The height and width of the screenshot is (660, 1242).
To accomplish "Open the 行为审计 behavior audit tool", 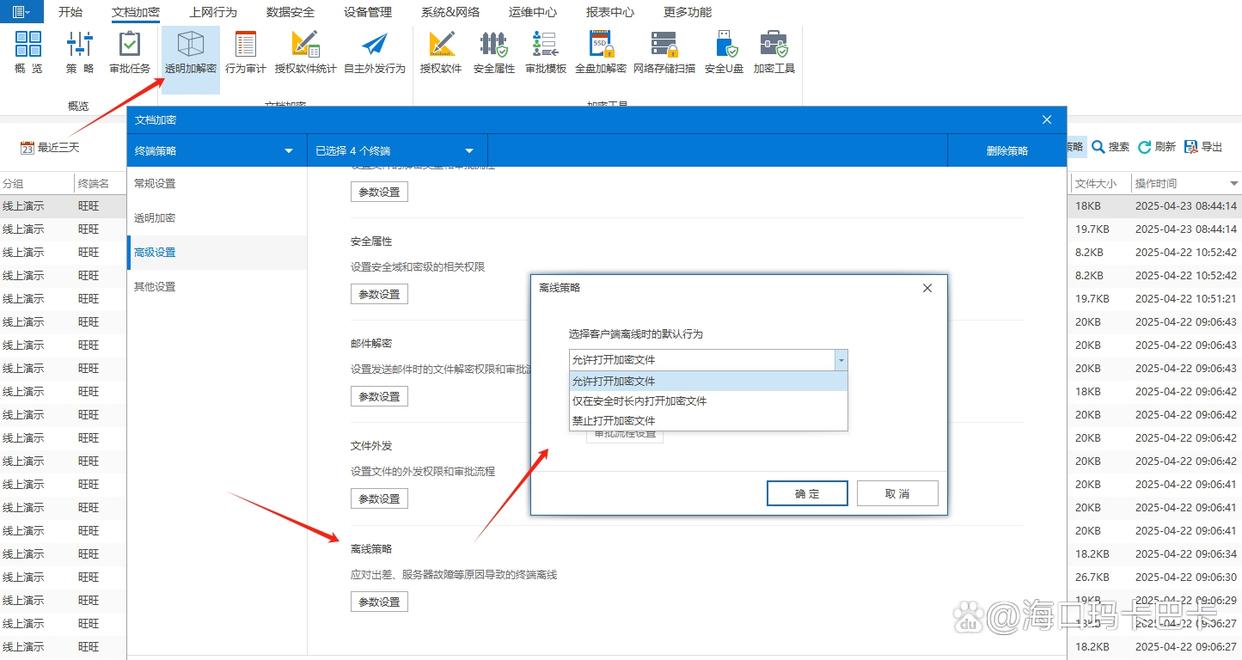I will [245, 50].
